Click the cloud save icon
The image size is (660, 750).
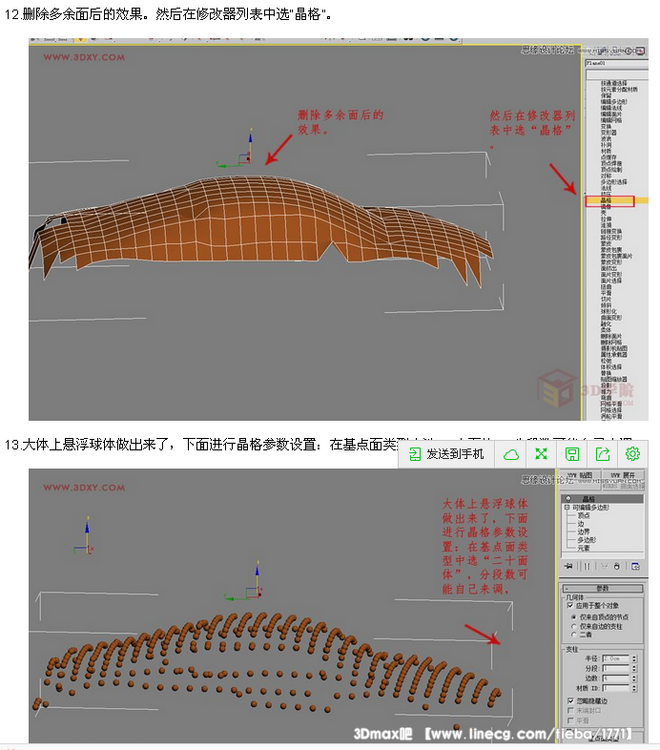point(511,454)
